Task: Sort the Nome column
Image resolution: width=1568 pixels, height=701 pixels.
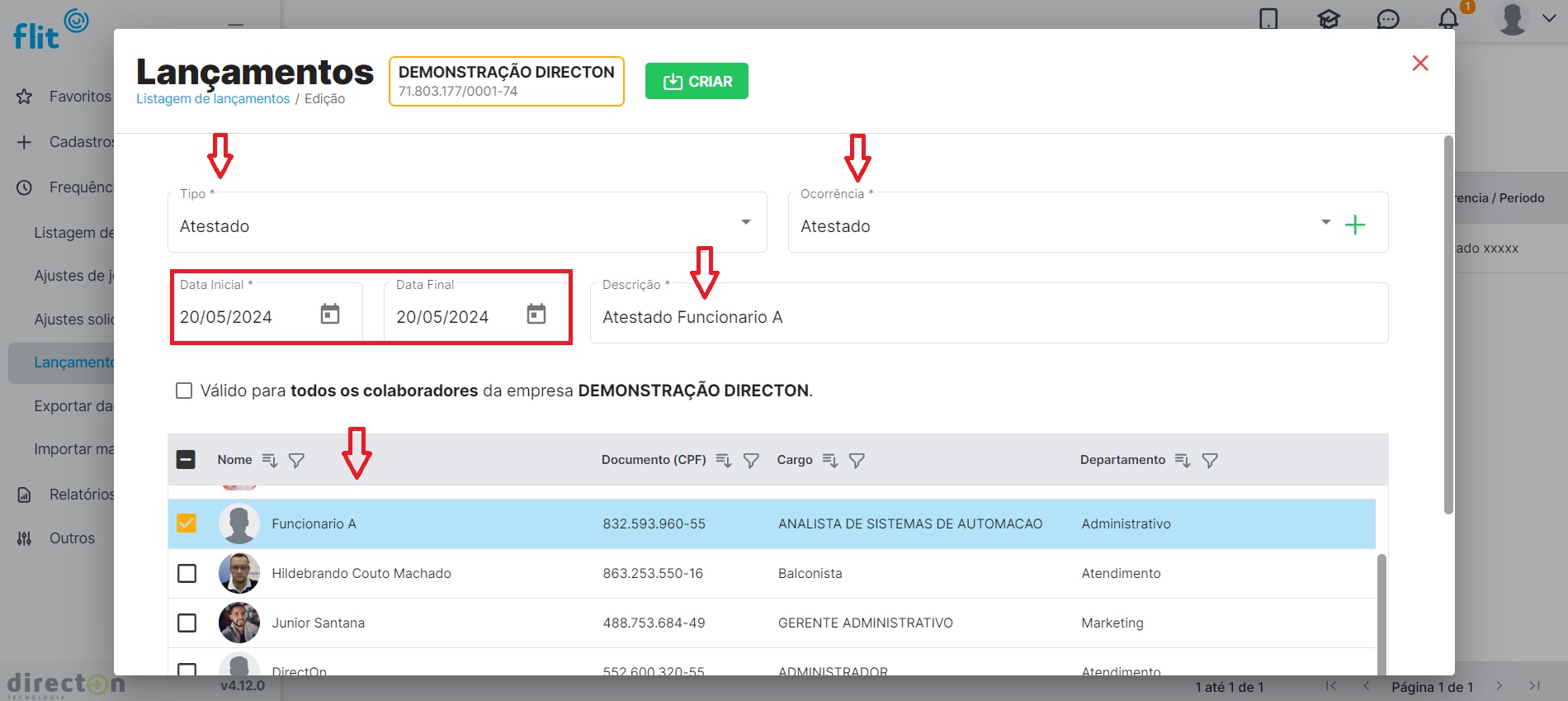Action: click(270, 460)
